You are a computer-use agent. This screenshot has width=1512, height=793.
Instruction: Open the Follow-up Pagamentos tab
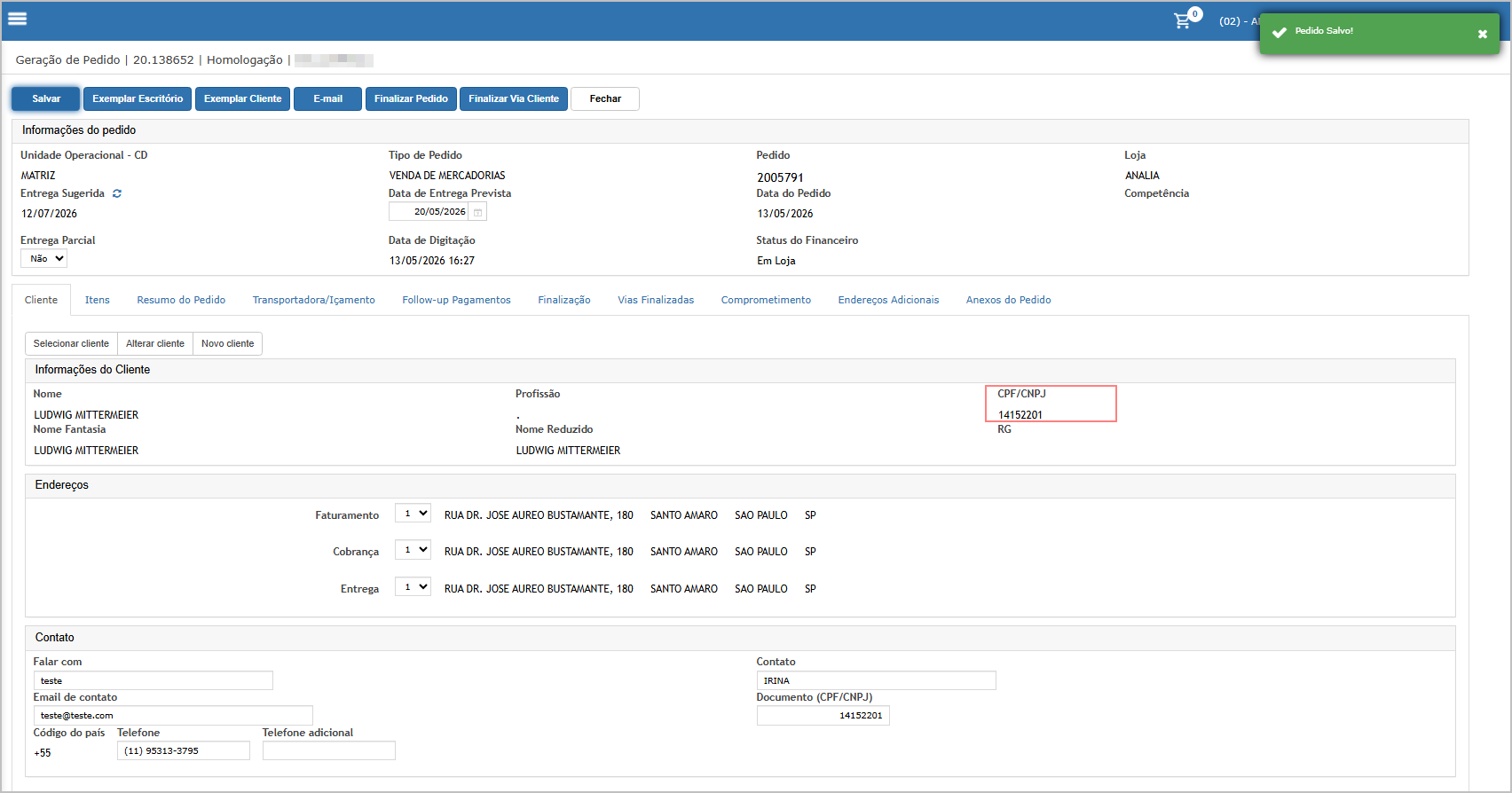456,300
